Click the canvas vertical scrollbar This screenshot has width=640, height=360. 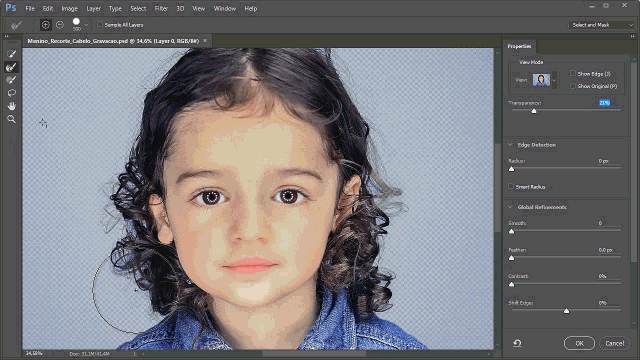click(x=497, y=188)
